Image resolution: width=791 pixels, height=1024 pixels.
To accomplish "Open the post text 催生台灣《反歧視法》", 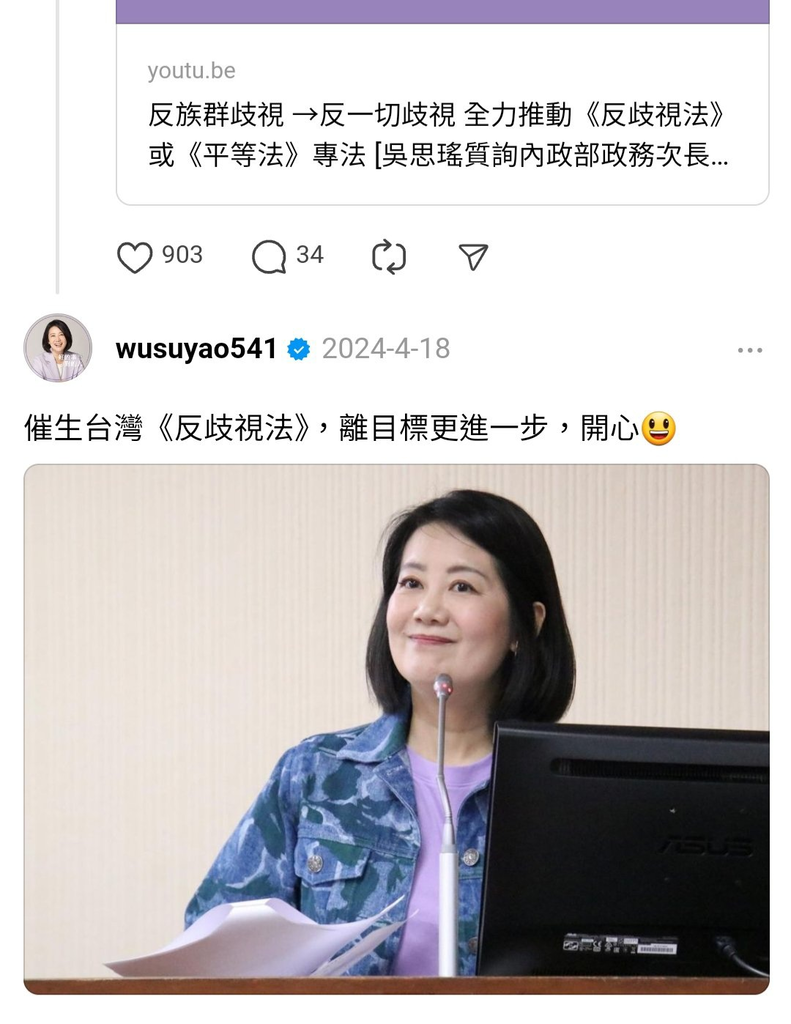I will click(x=167, y=429).
